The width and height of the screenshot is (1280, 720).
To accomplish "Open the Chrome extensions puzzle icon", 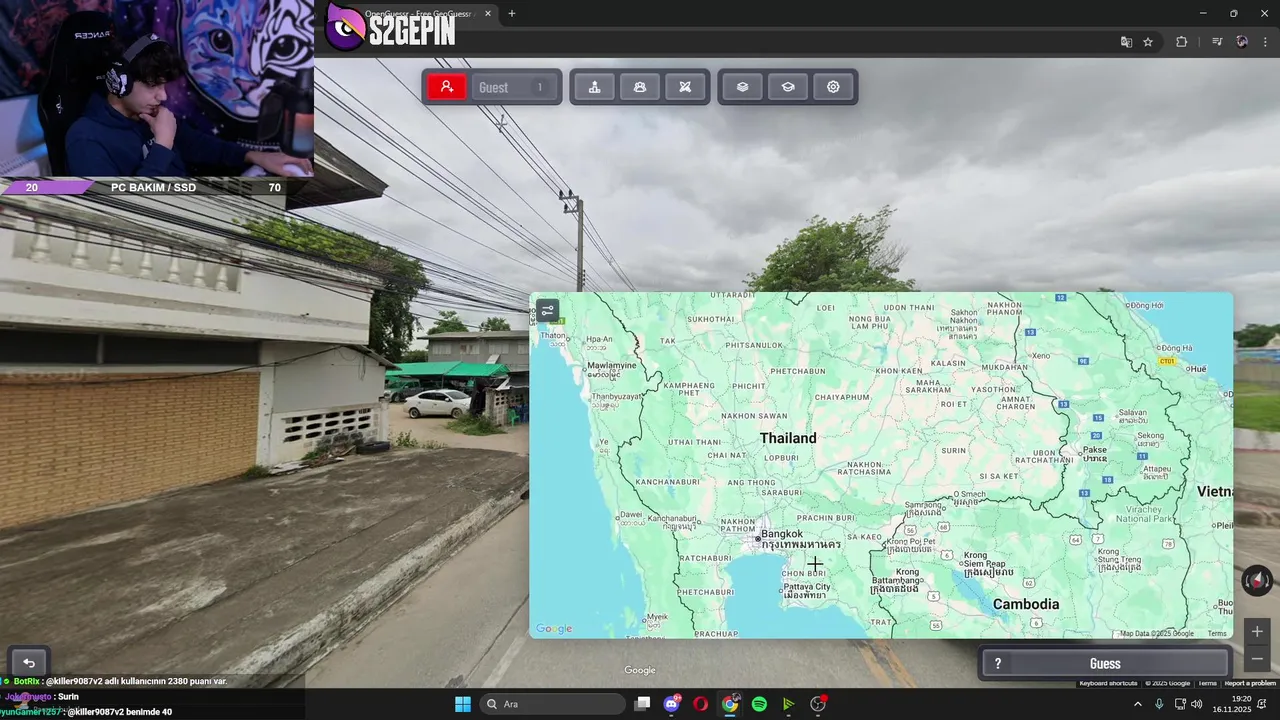I will 1181,42.
